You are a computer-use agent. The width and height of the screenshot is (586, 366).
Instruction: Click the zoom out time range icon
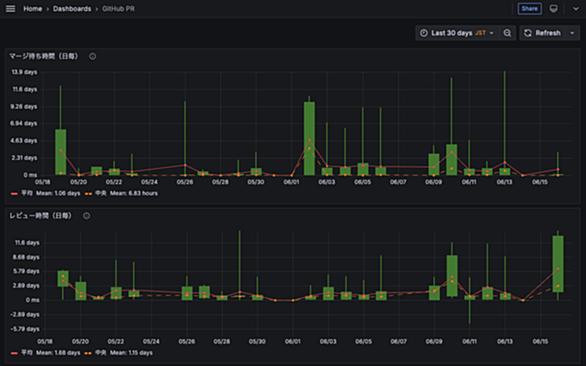pos(507,33)
